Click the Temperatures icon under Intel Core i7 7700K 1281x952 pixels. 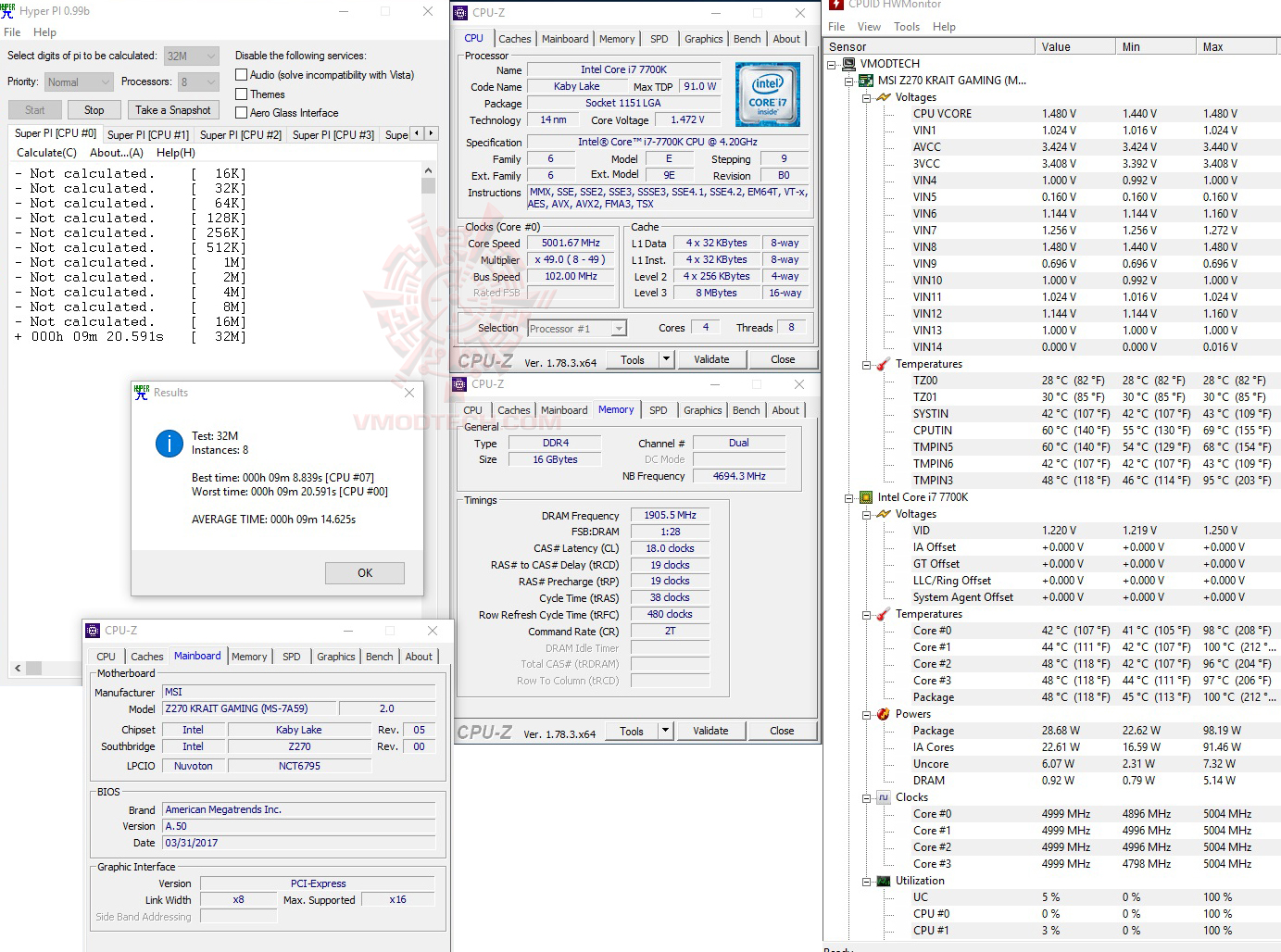coord(881,613)
